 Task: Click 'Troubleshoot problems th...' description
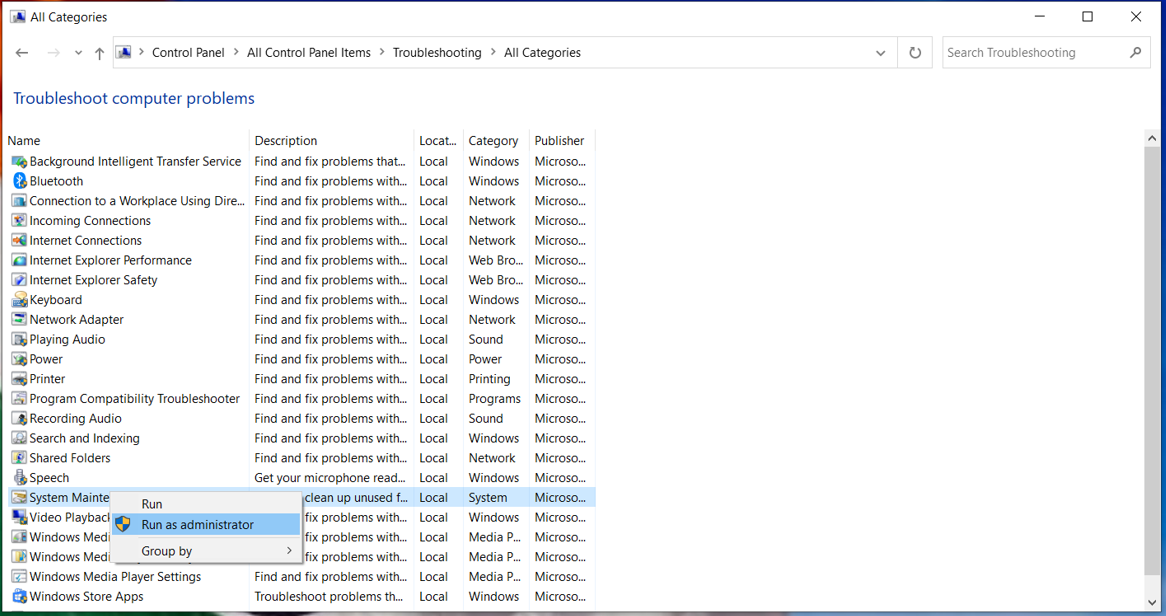[329, 597]
